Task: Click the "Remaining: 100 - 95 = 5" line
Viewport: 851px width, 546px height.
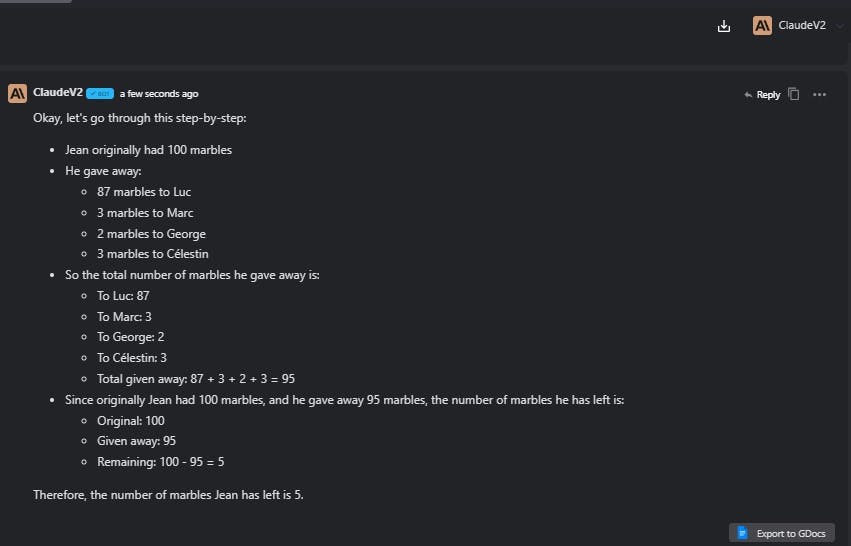Action: (168, 462)
